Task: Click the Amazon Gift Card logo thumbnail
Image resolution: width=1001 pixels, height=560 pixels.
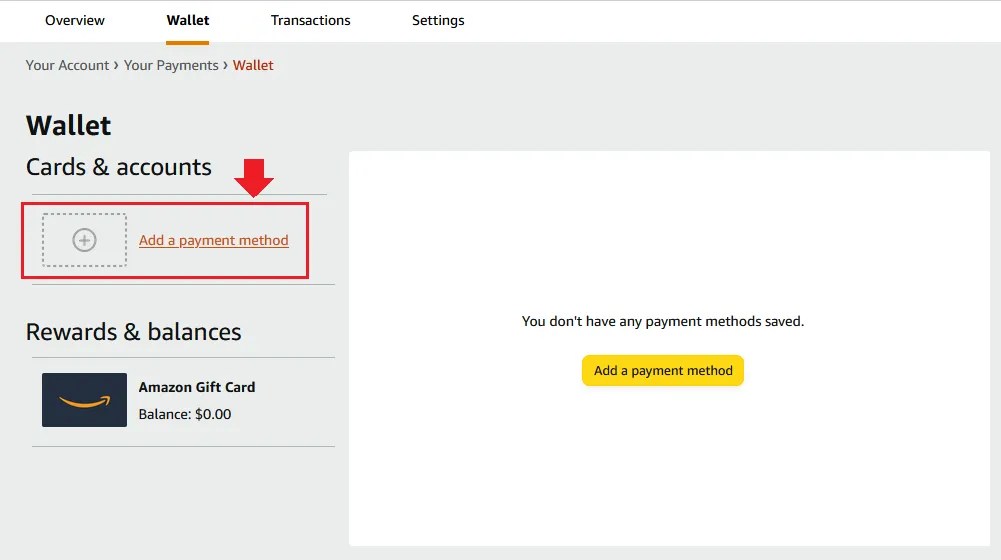Action: pyautogui.click(x=84, y=400)
